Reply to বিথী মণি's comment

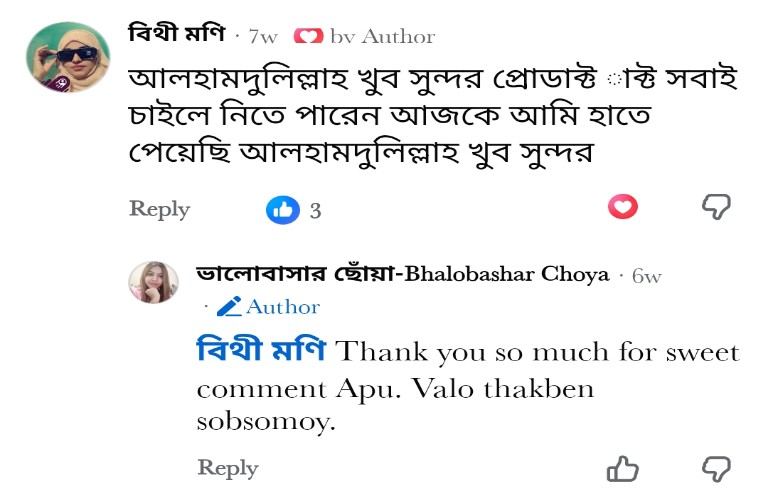click(159, 209)
